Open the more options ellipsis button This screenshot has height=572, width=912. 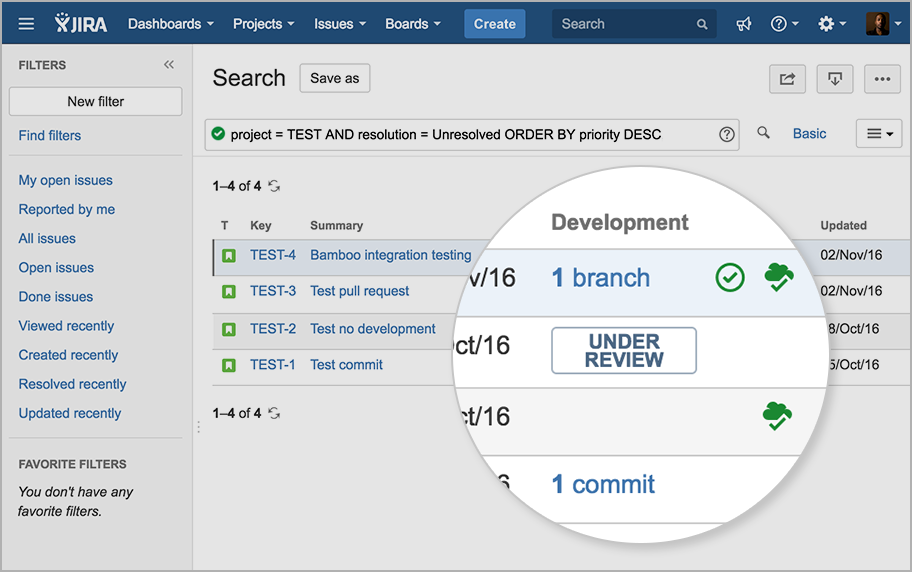(x=881, y=79)
